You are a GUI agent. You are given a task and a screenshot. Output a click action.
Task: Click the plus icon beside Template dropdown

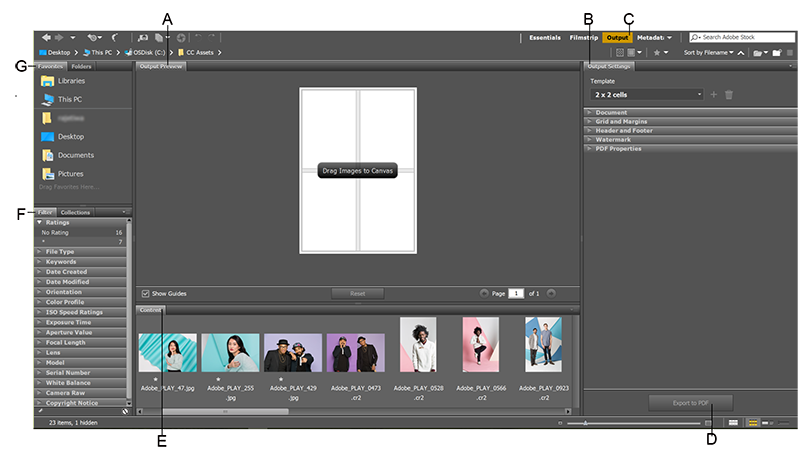[x=713, y=95]
